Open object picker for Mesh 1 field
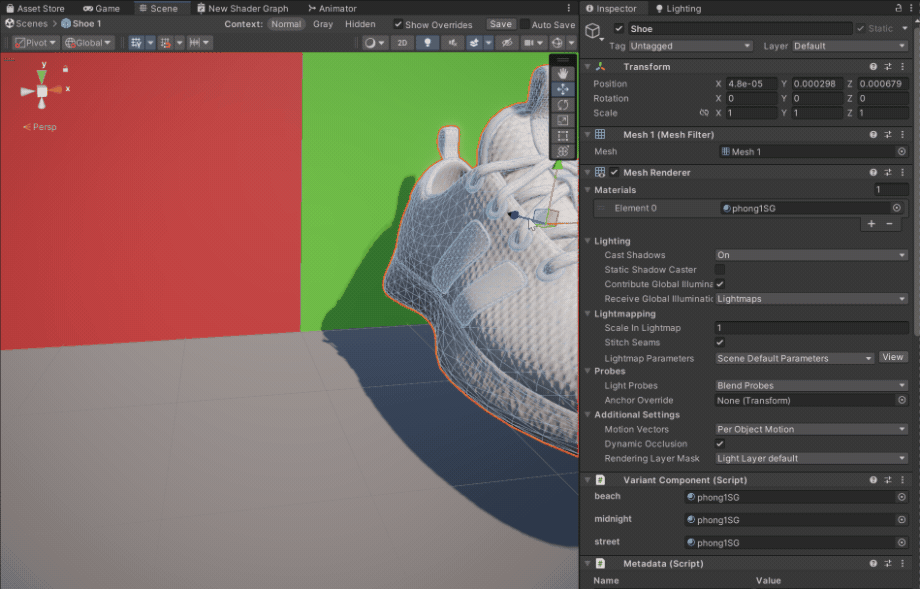The image size is (920, 589). tap(901, 152)
